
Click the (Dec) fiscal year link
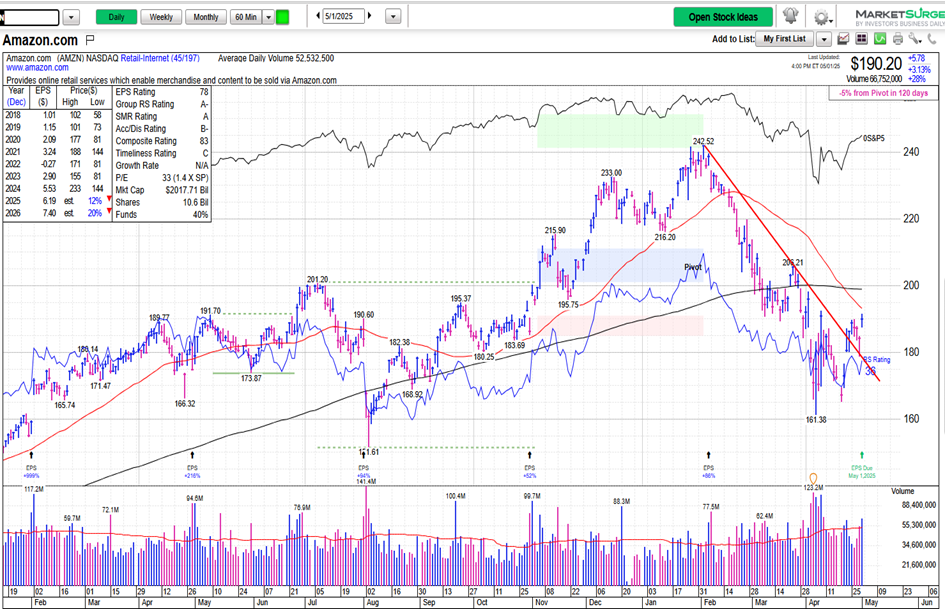click(16, 102)
